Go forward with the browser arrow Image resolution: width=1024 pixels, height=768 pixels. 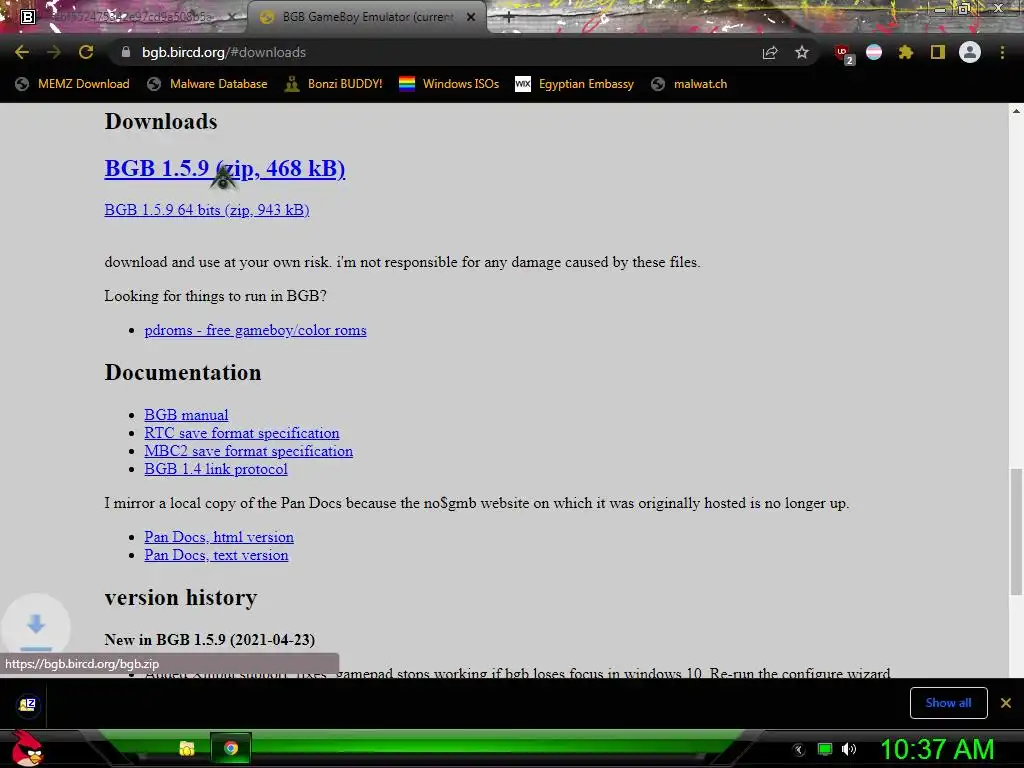(54, 52)
